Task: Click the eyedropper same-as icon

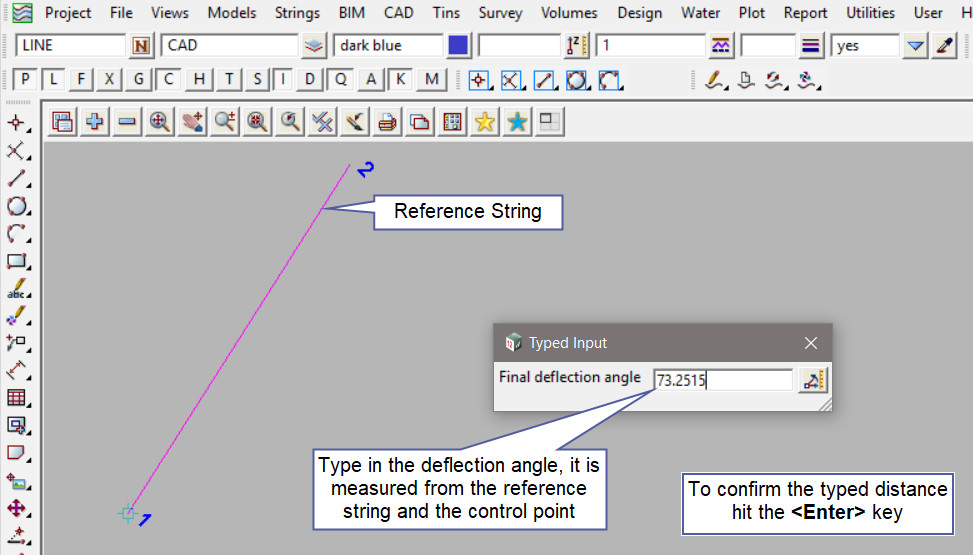Action: (x=944, y=46)
